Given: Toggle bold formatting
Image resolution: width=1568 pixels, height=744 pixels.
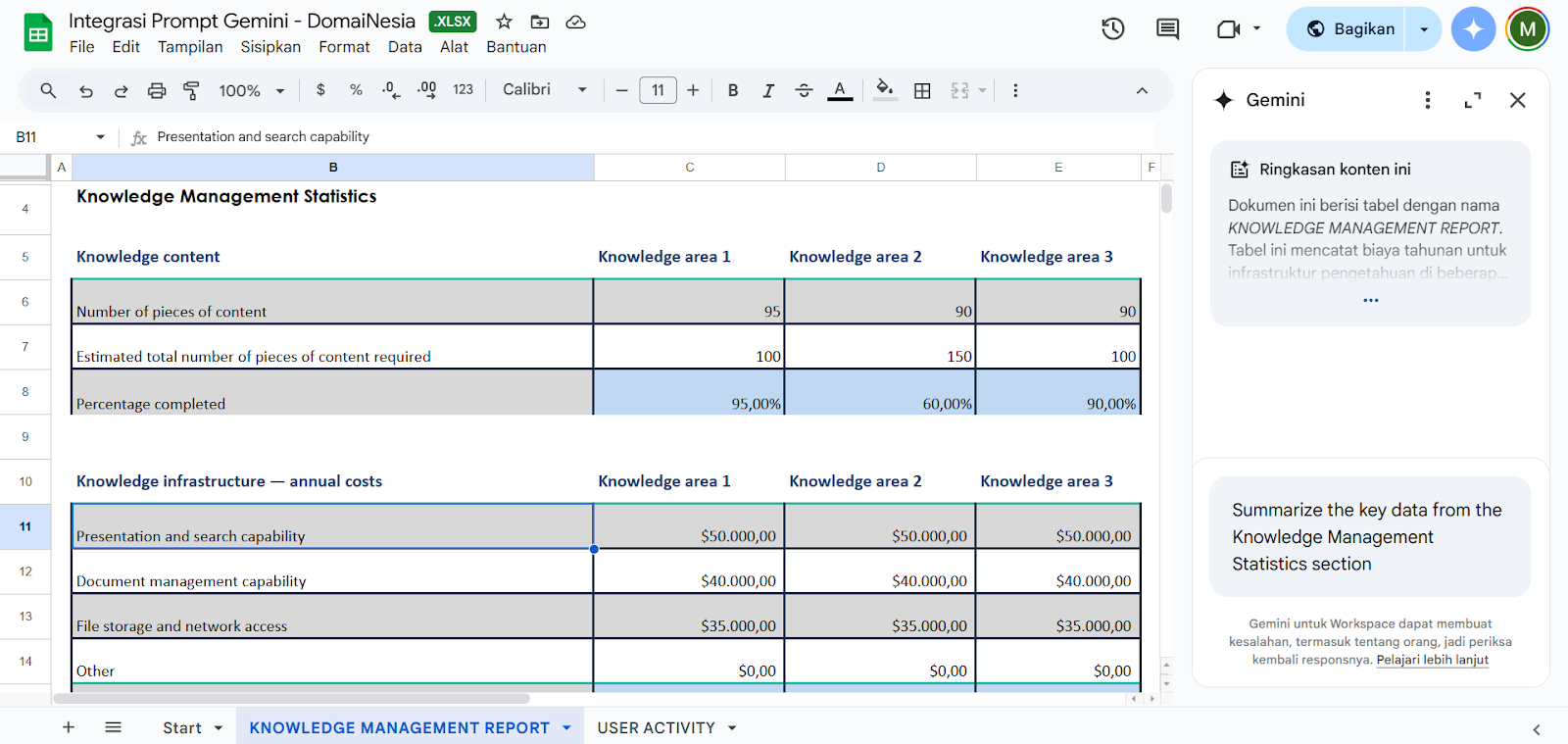Looking at the screenshot, I should (732, 91).
